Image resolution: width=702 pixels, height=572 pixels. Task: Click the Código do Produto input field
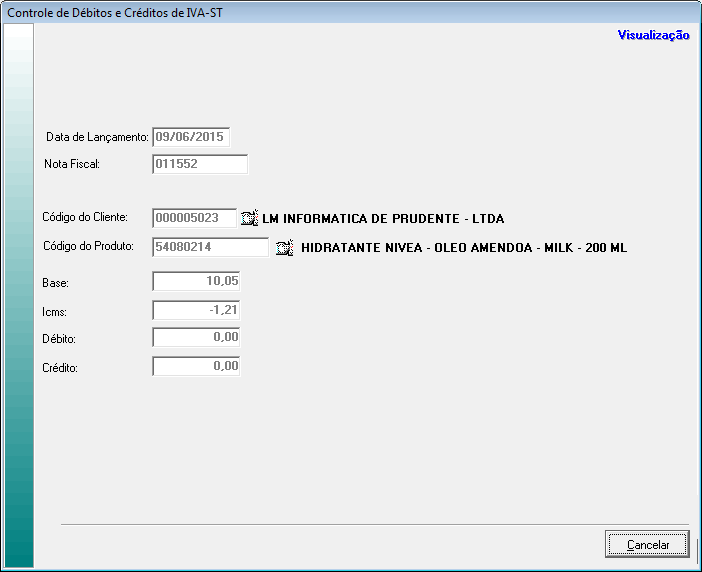[210, 247]
